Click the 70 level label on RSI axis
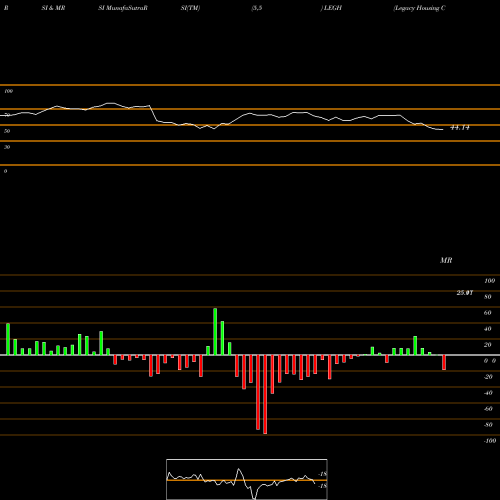This screenshot has width=500, height=500. coord(7,115)
